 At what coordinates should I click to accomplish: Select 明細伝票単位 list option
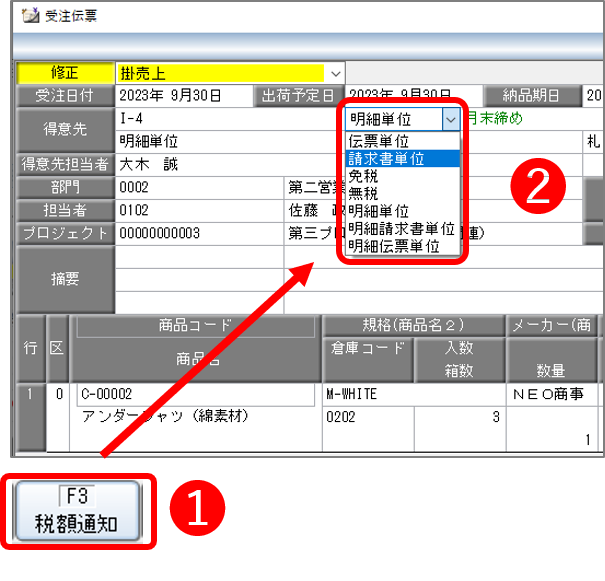tap(403, 246)
